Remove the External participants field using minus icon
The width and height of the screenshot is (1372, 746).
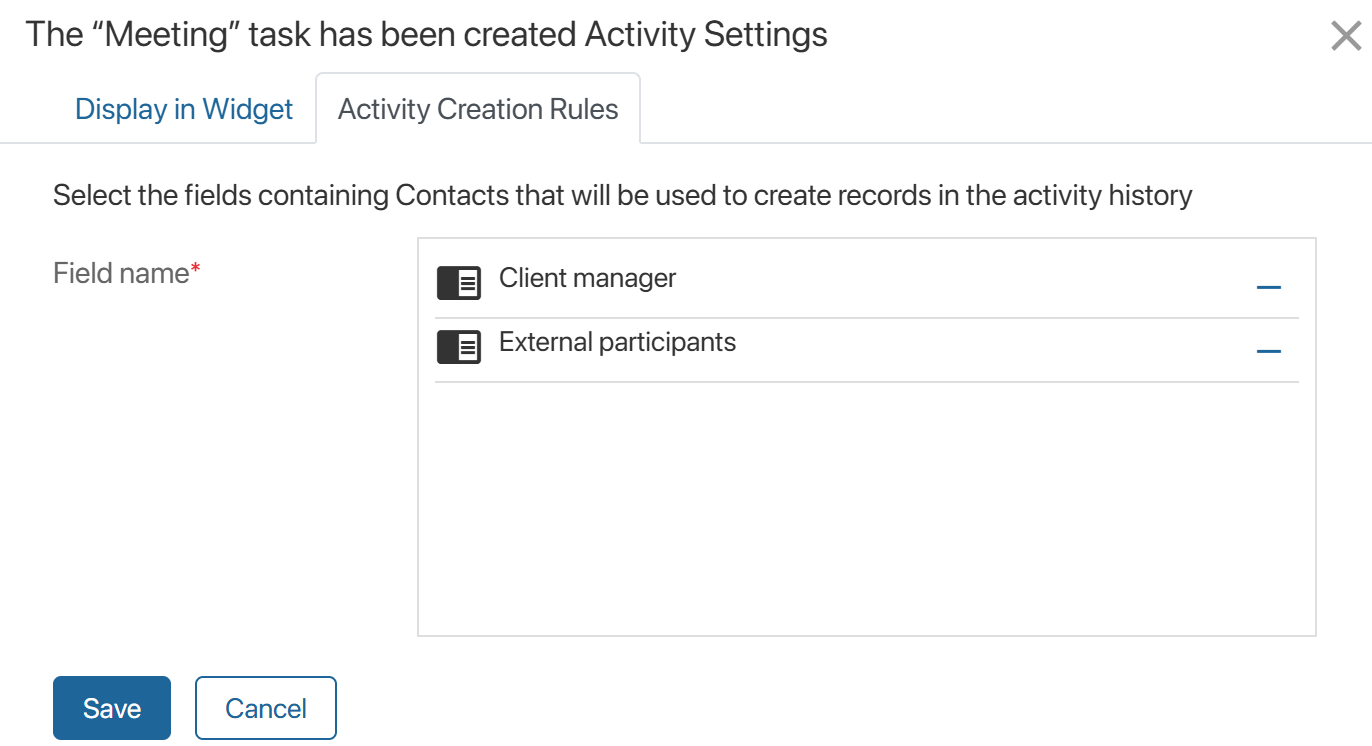[1269, 351]
